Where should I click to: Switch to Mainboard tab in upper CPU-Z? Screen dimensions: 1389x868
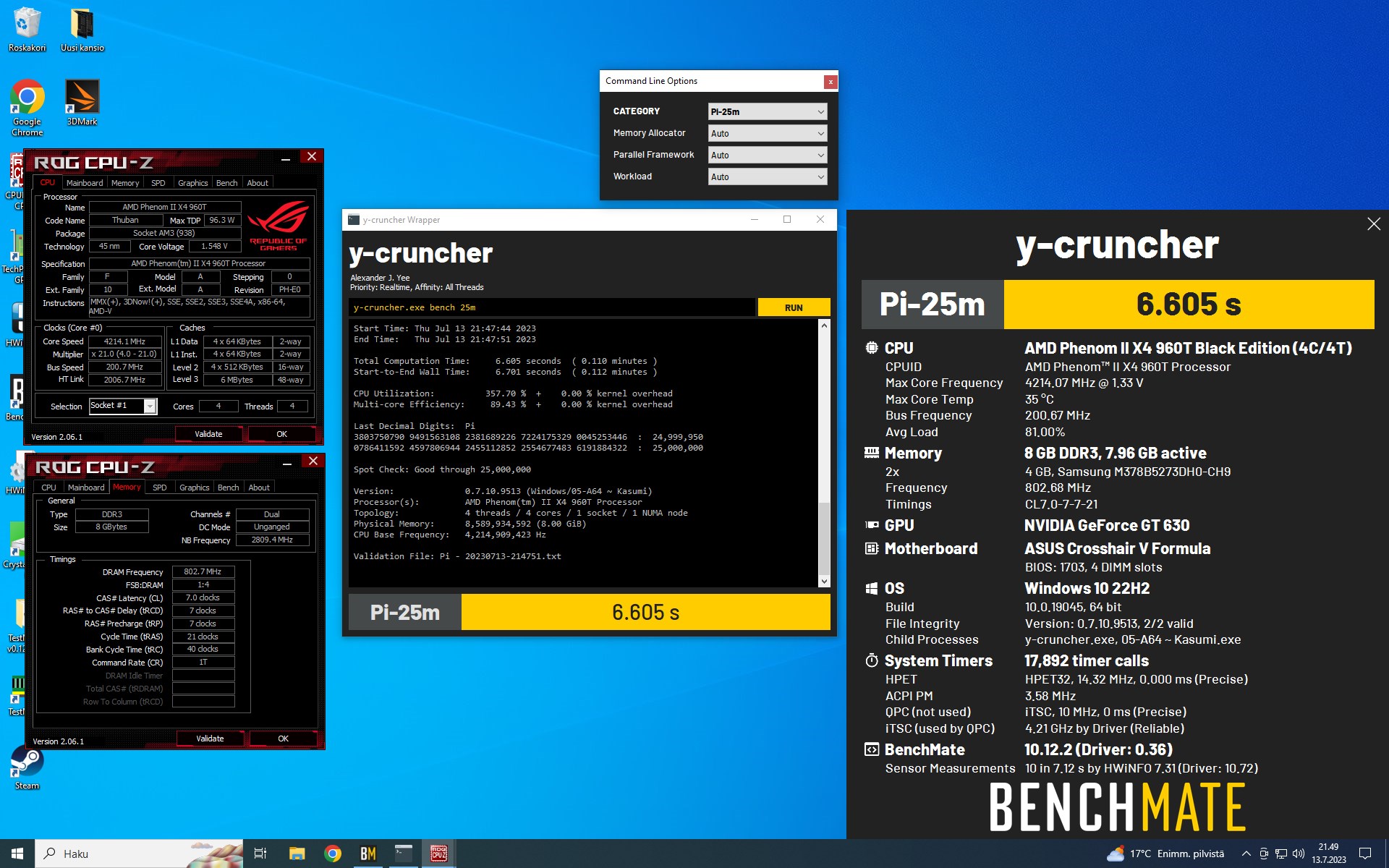coord(85,183)
